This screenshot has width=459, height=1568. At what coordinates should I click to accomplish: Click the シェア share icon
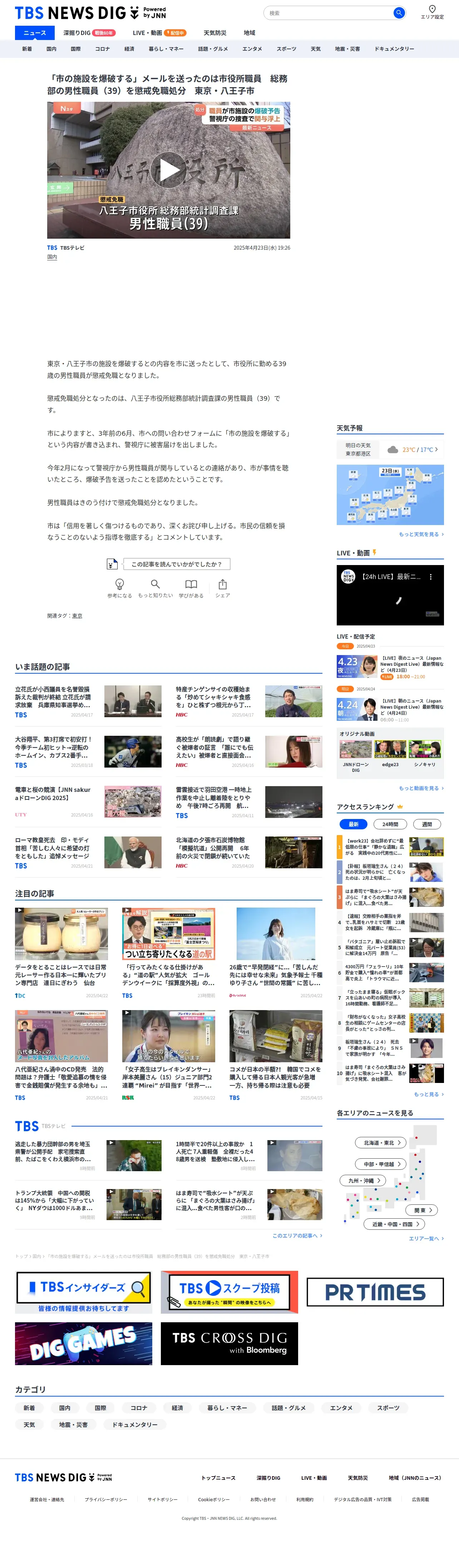click(222, 584)
